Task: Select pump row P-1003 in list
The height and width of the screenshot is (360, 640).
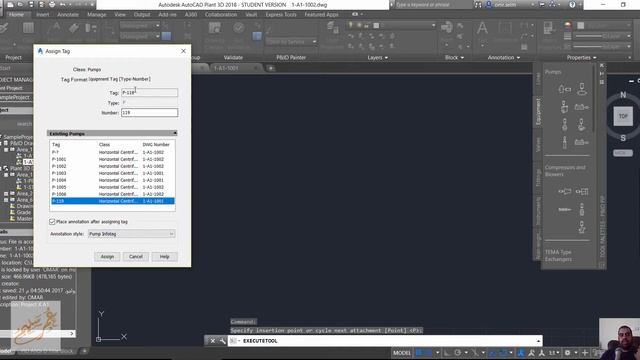Action: (113, 173)
